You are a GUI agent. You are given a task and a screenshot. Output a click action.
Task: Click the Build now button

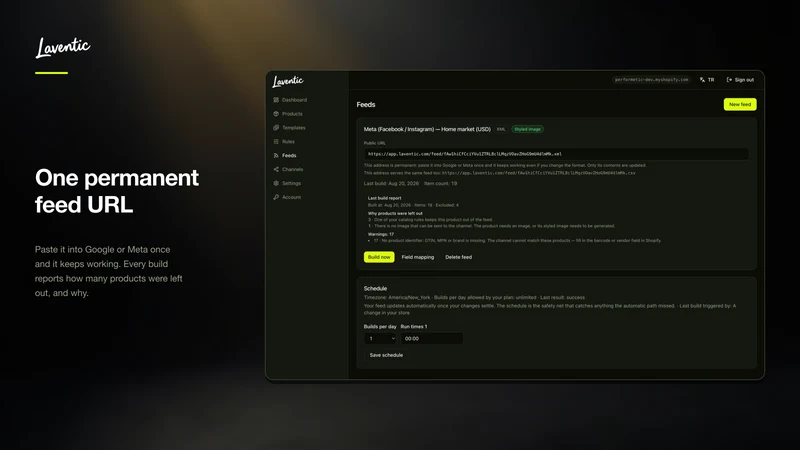(379, 257)
